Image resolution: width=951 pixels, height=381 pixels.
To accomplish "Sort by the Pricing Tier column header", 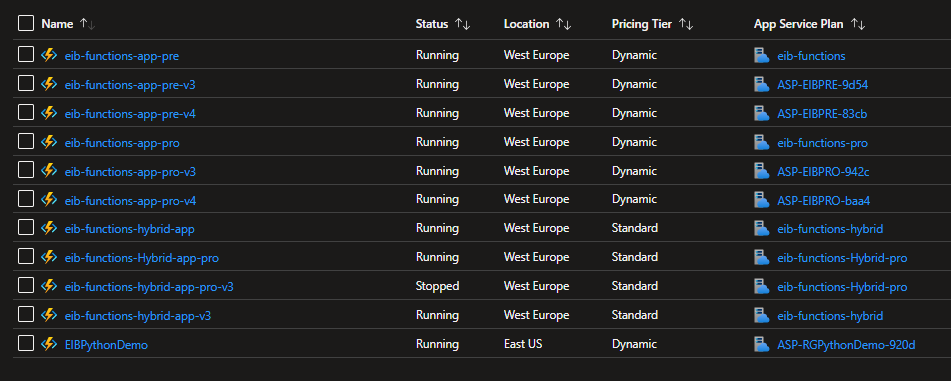I will click(x=653, y=24).
